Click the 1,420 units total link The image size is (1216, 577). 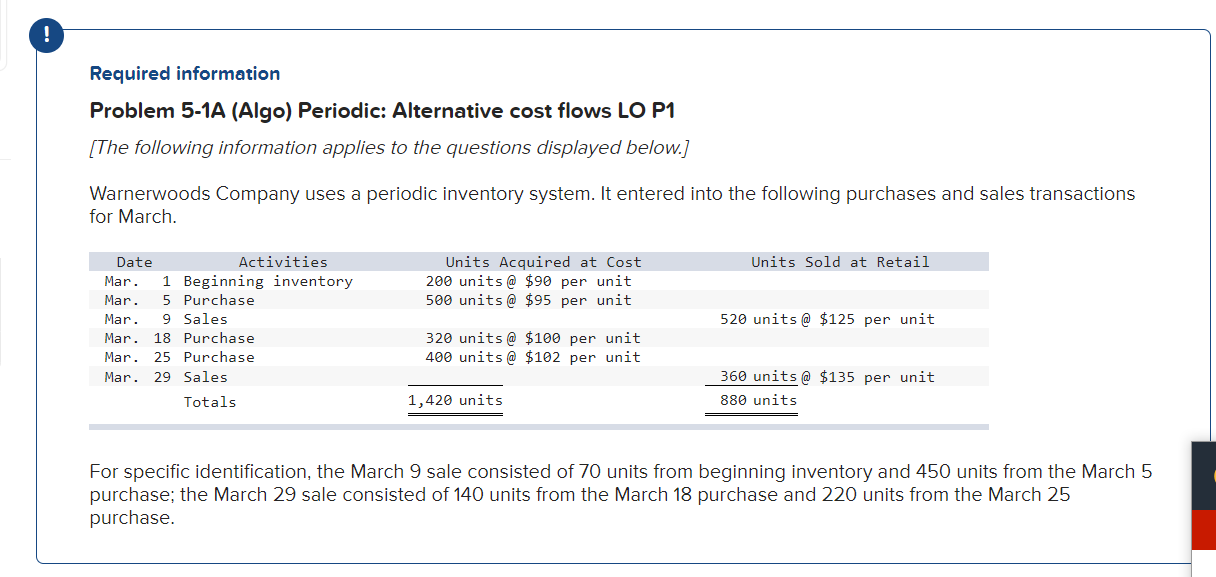pos(455,400)
